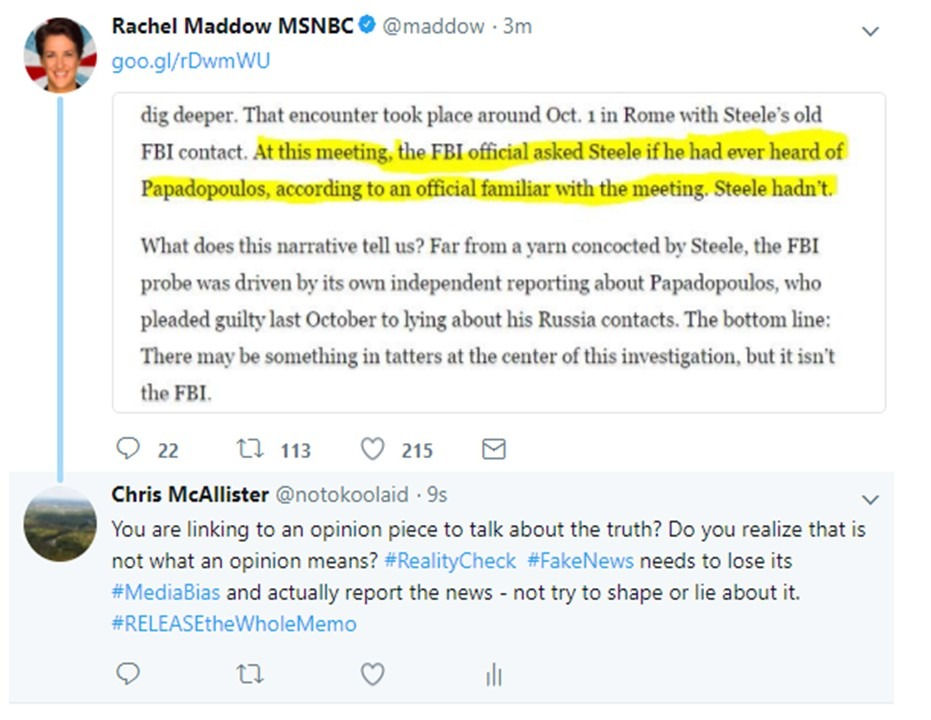Open the highlighted article excerpt image
This screenshot has width=931, height=720.
[498, 252]
